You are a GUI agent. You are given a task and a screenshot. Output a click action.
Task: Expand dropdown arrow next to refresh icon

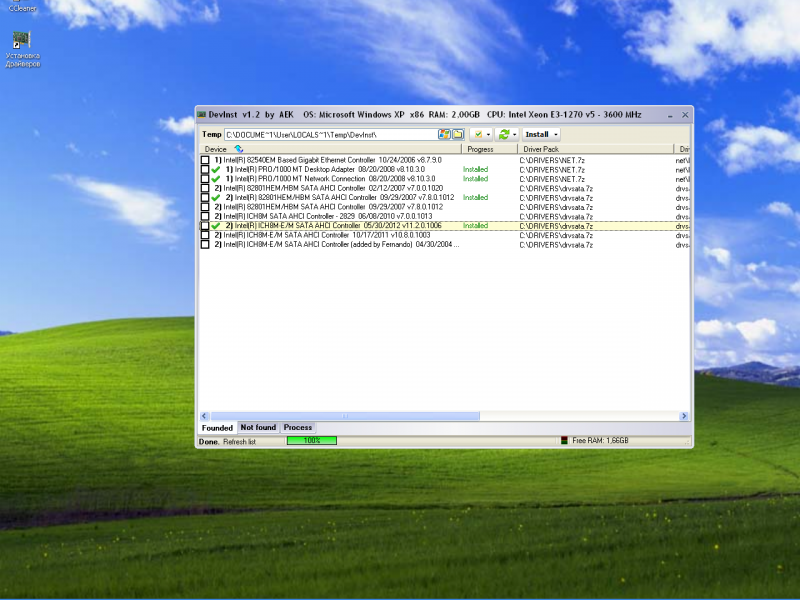514,135
